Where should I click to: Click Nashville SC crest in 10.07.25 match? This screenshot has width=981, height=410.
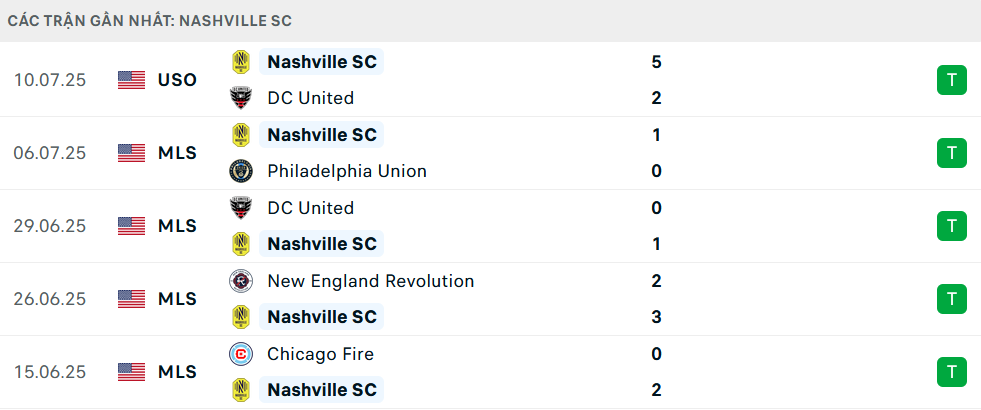[x=241, y=62]
